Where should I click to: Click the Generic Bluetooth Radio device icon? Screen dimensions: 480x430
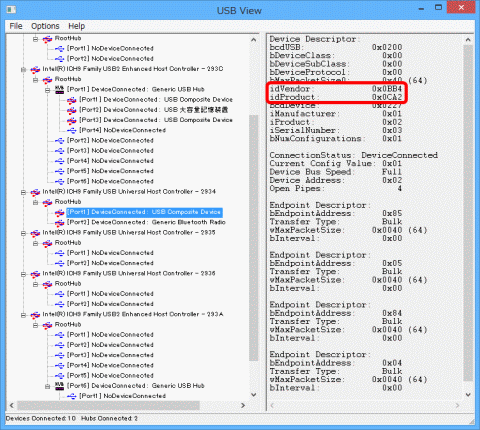59,223
